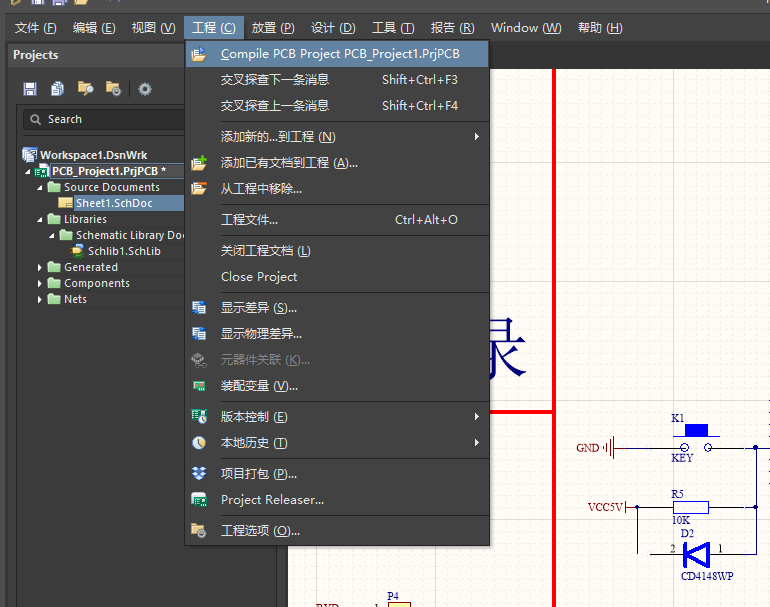Screen dimensions: 770x607
Task: Click the Search field in Projects panel
Action: (x=104, y=119)
